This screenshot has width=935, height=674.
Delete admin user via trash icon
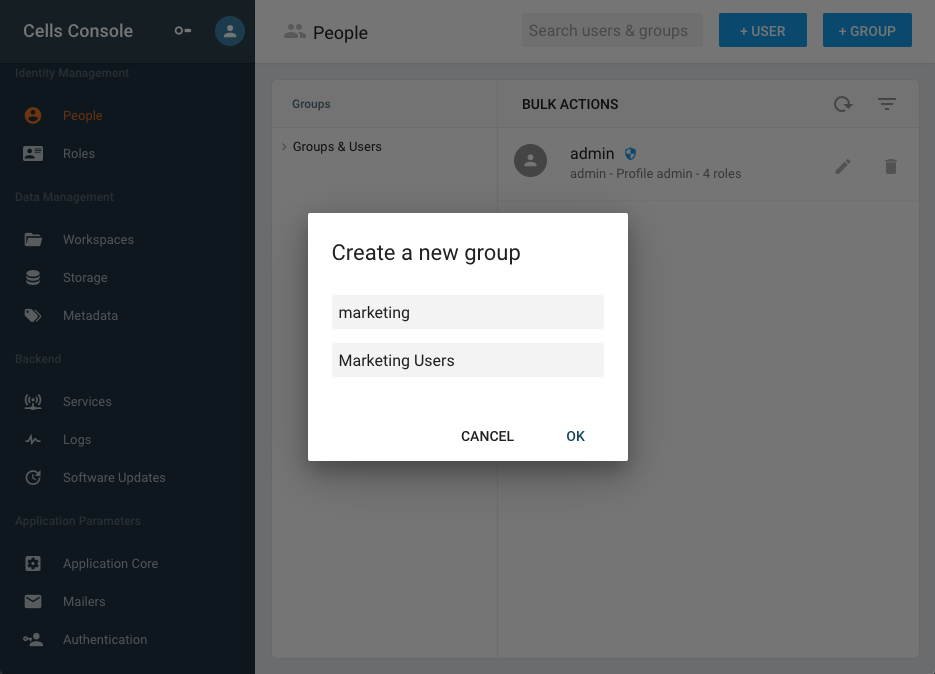[x=891, y=166]
